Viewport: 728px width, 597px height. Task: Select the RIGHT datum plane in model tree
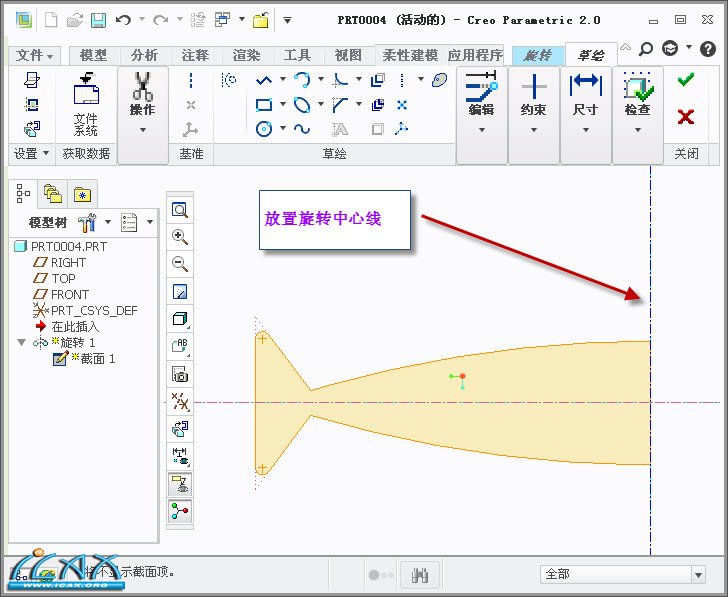click(x=60, y=262)
